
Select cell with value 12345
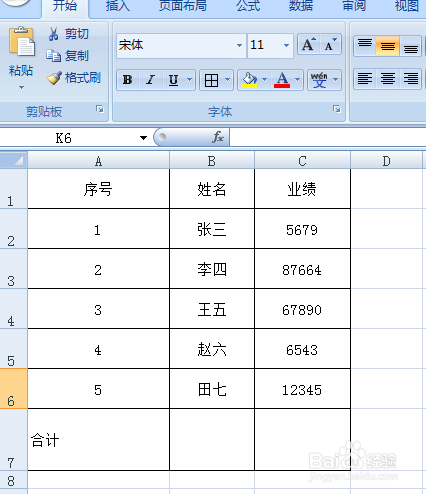click(x=302, y=389)
